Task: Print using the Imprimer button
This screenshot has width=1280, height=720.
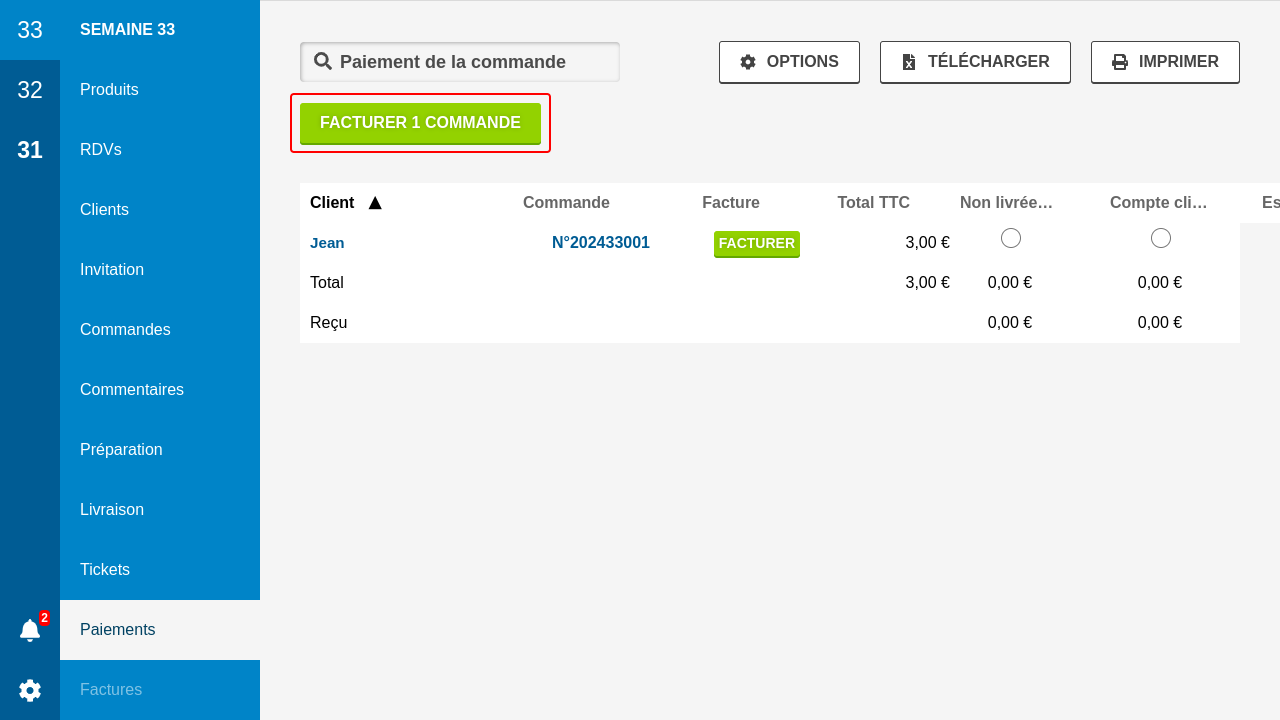Action: [x=1165, y=62]
